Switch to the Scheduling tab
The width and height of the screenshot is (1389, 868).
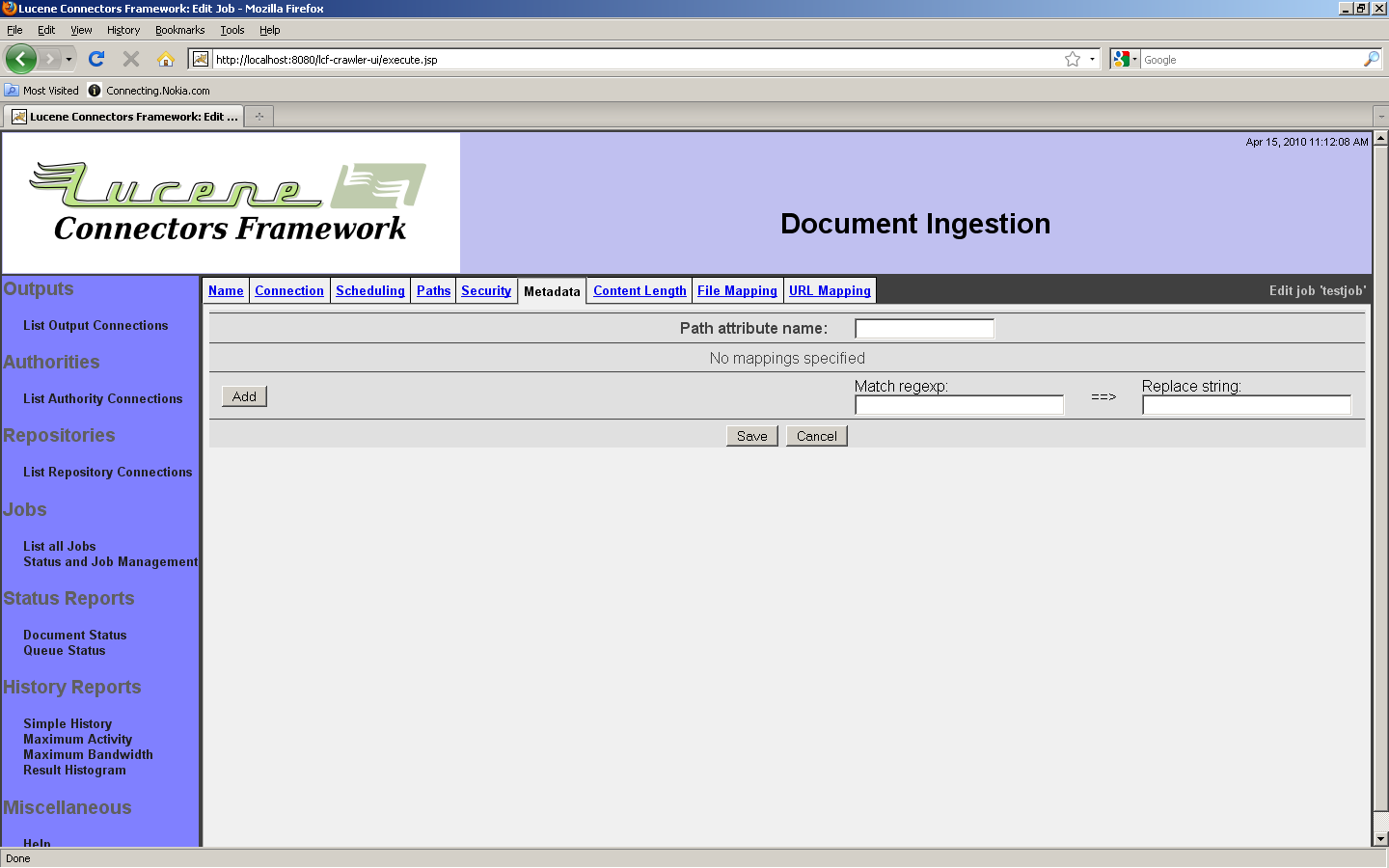point(370,290)
